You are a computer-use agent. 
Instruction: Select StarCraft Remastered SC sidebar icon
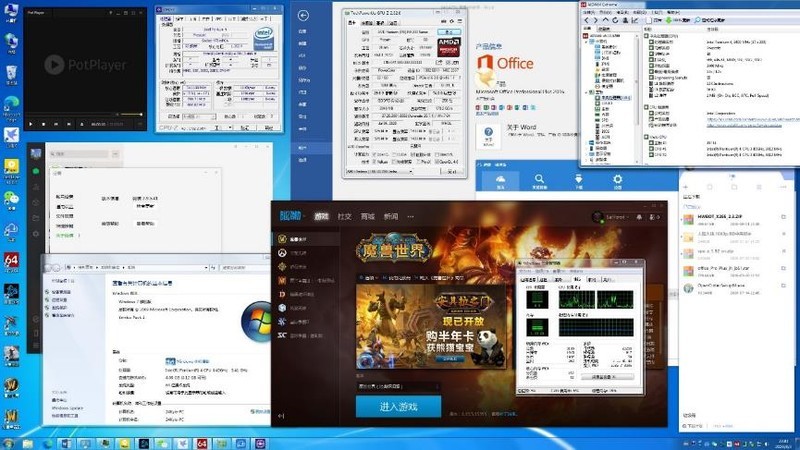point(282,335)
